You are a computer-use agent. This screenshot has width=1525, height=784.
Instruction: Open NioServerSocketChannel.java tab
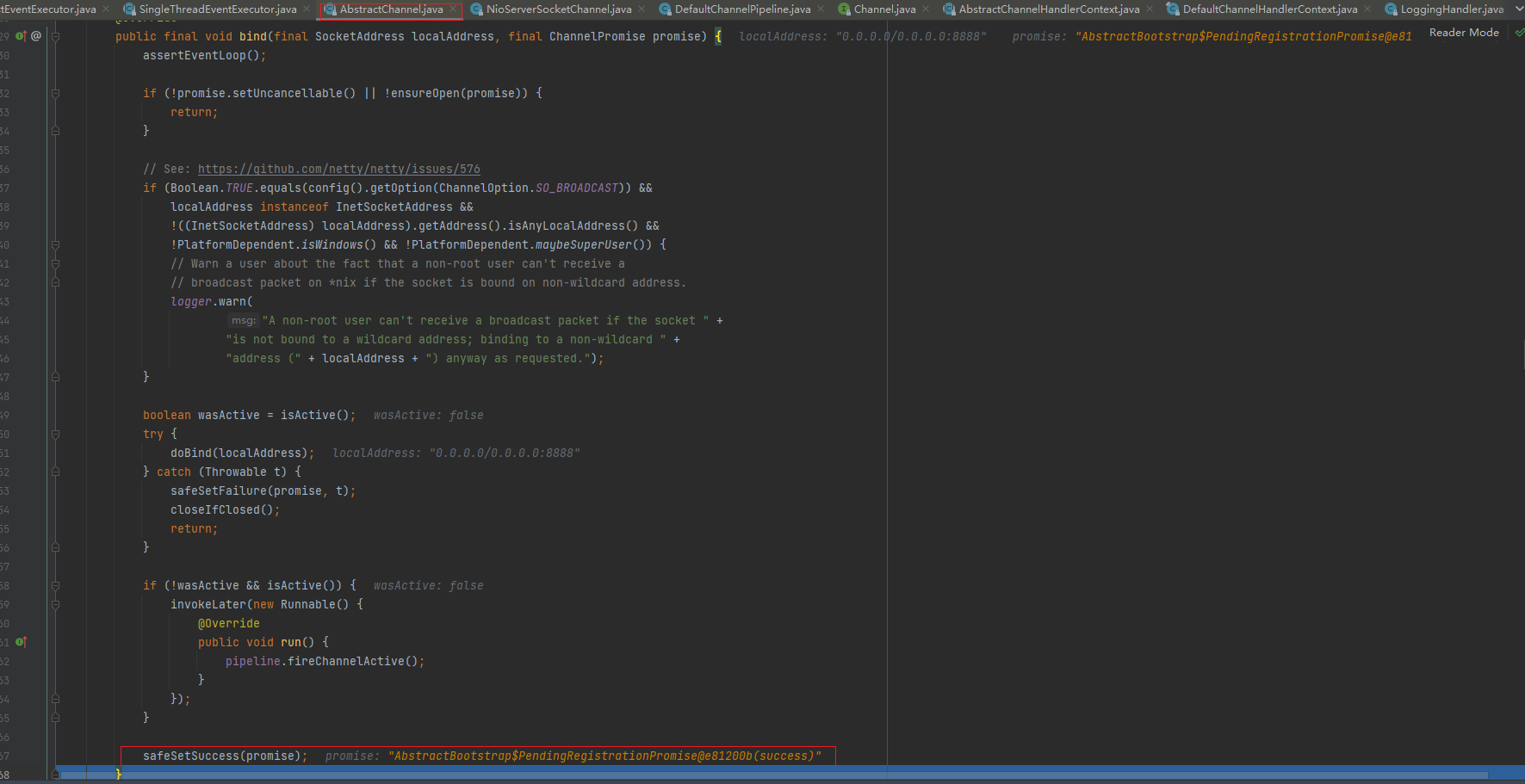(x=559, y=9)
